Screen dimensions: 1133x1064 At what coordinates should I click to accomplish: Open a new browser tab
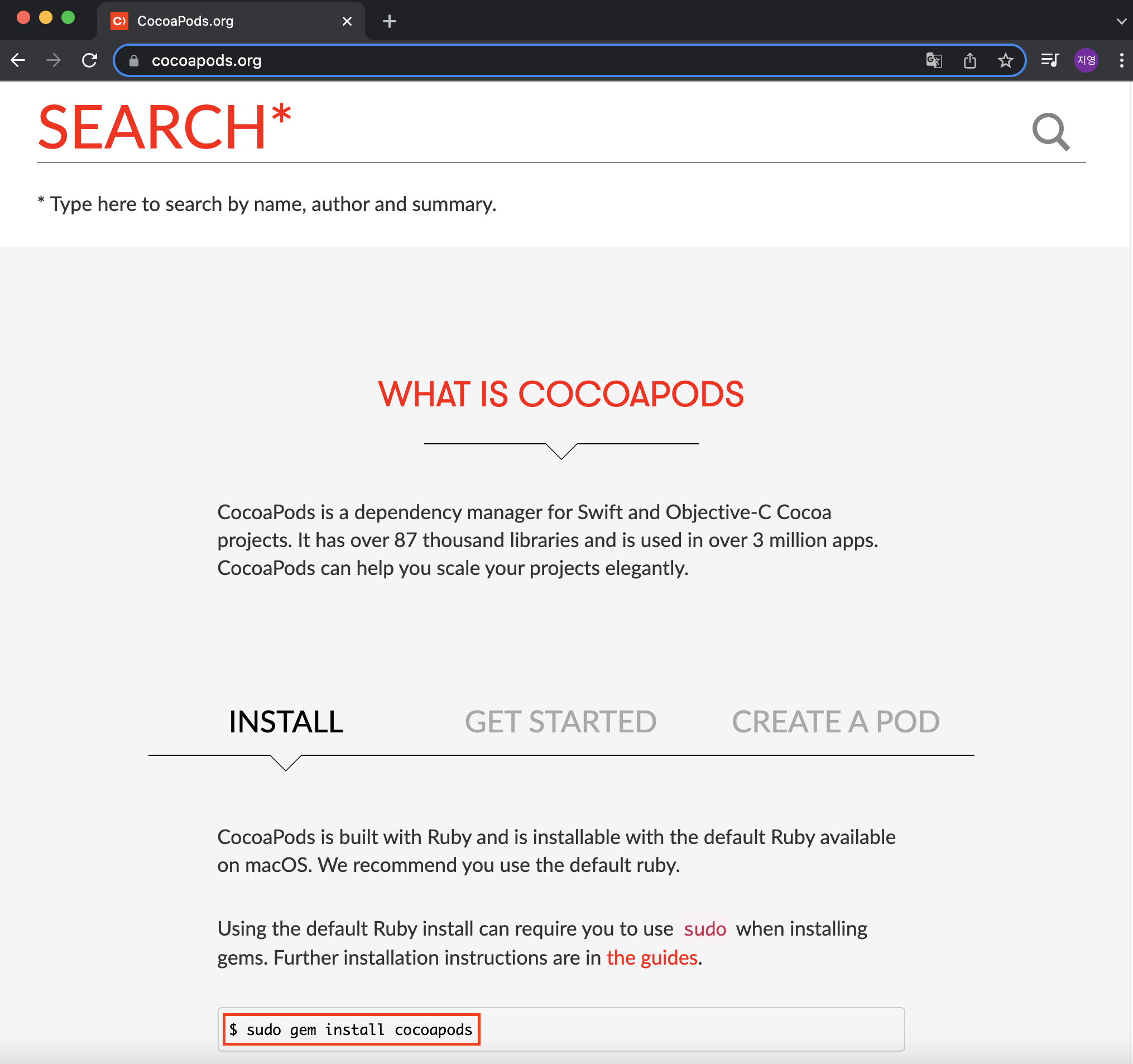tap(389, 22)
